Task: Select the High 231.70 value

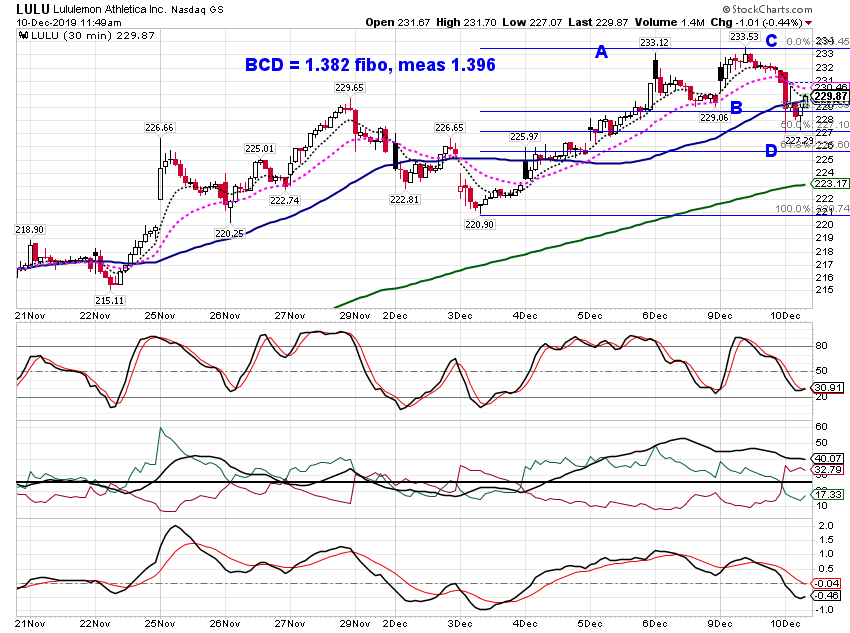Action: 466,22
